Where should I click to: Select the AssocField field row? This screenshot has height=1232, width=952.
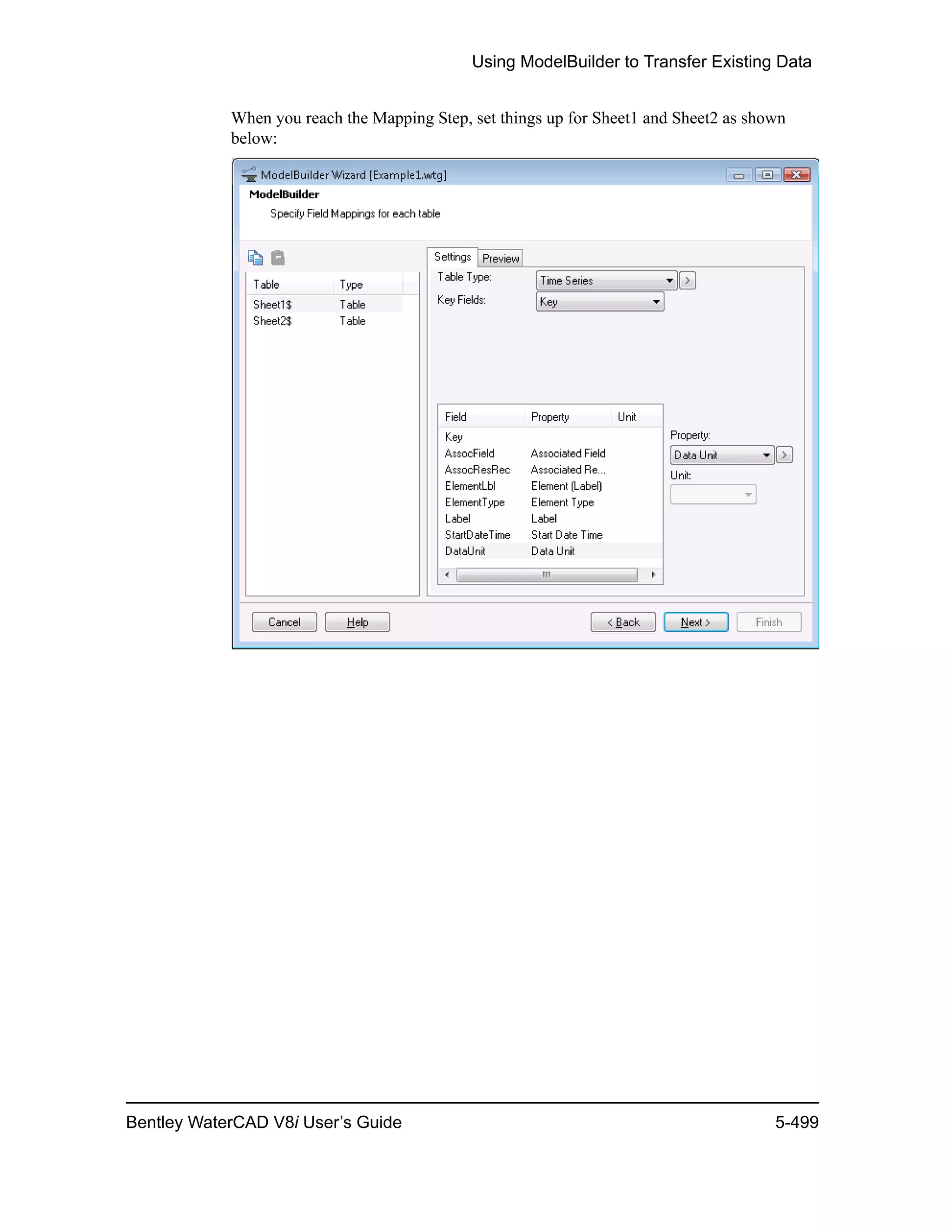[550, 454]
